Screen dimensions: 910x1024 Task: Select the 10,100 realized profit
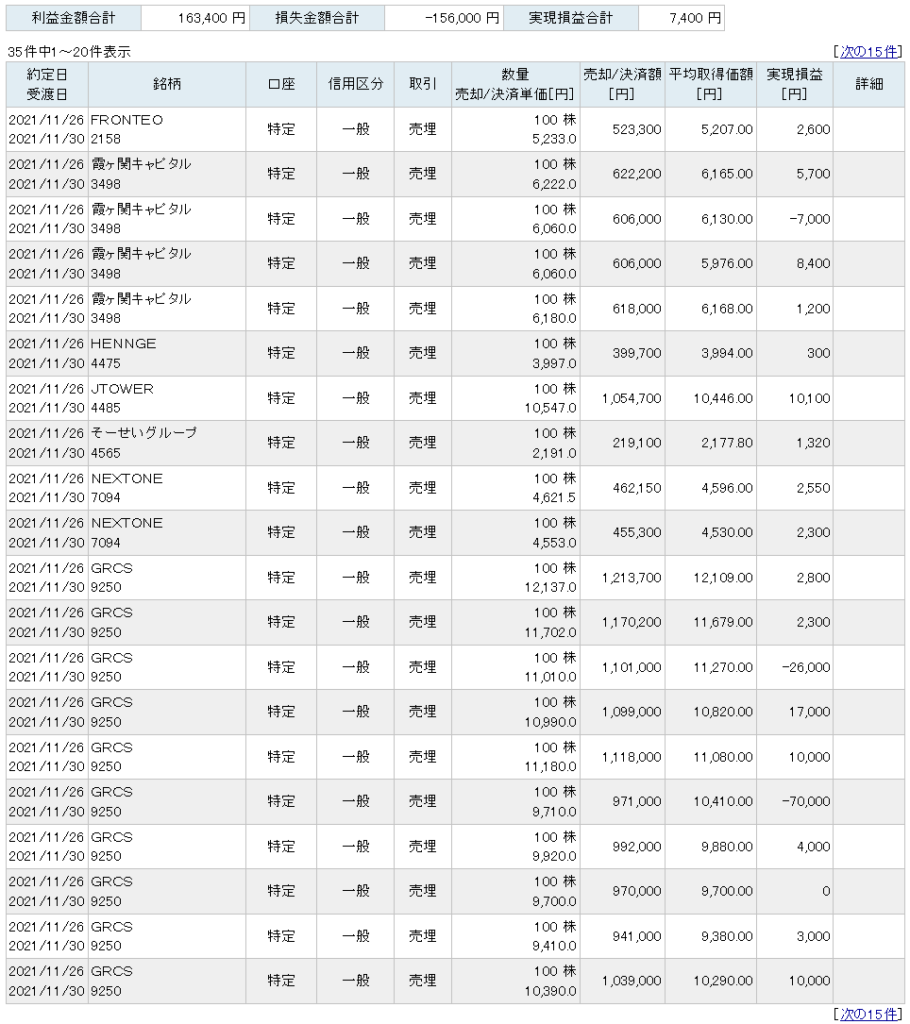point(810,398)
